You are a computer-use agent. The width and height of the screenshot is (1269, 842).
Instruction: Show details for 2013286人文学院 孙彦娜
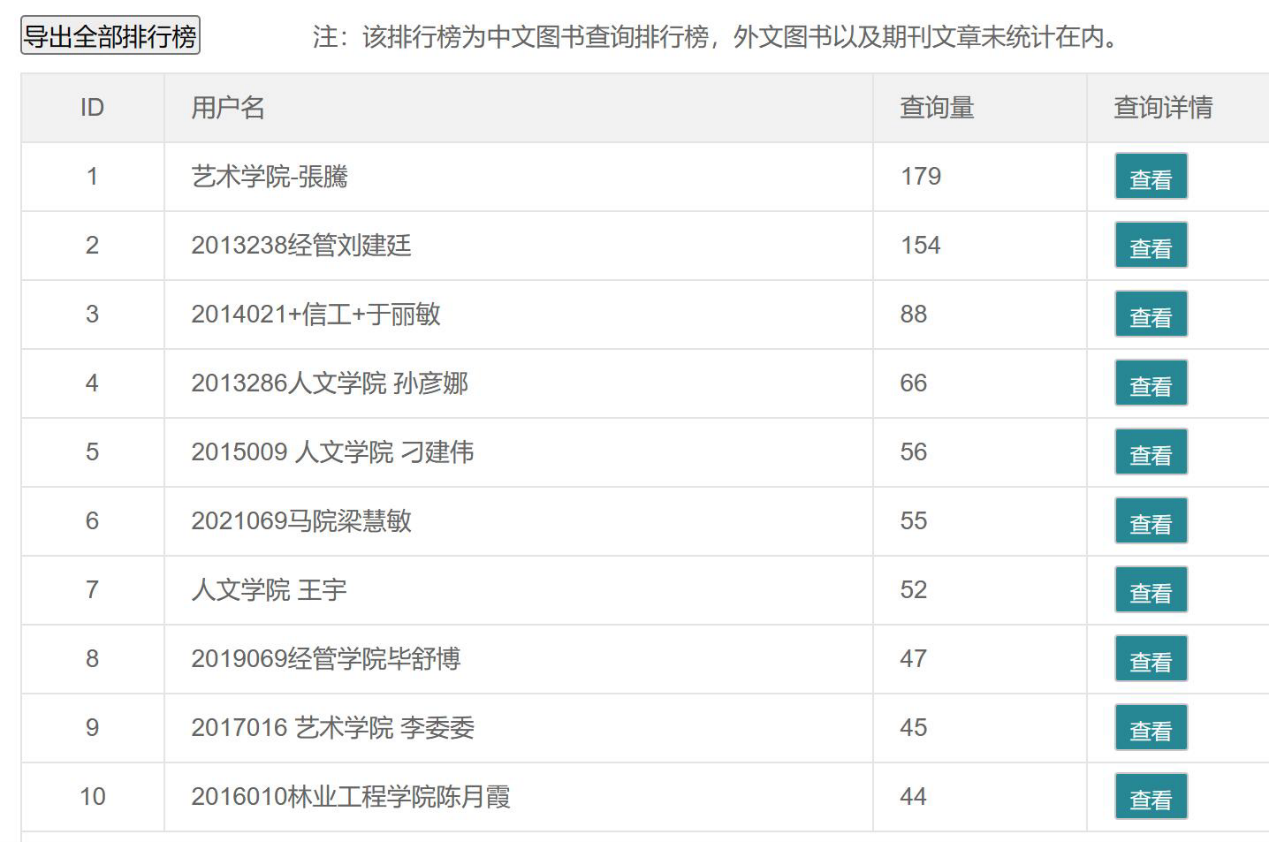click(x=1150, y=384)
